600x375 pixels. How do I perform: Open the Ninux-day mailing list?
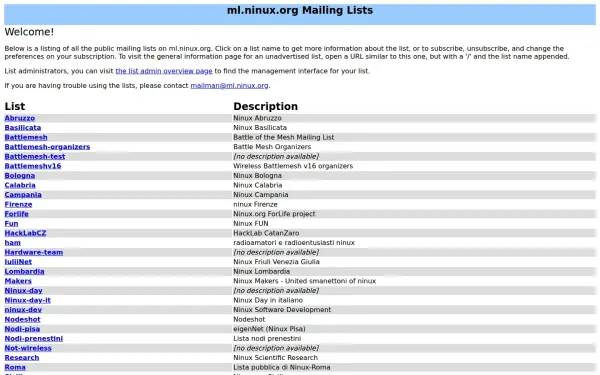pos(23,290)
